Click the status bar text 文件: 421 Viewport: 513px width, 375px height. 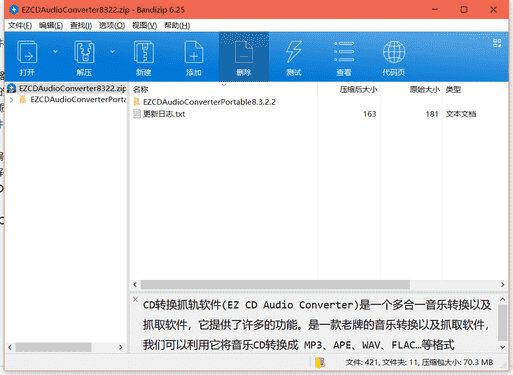tap(362, 362)
